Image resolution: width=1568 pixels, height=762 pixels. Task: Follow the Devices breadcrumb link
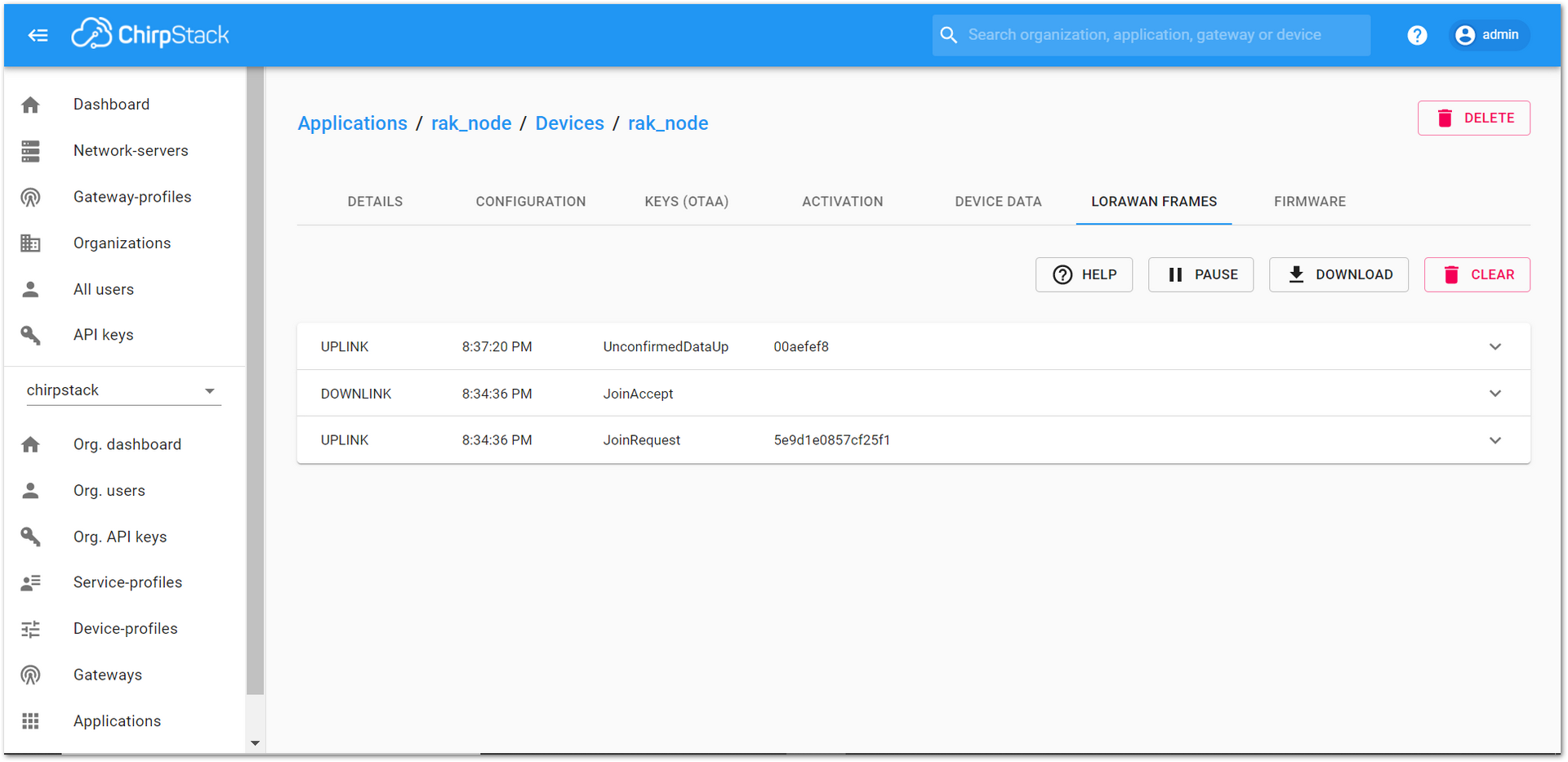(x=569, y=123)
